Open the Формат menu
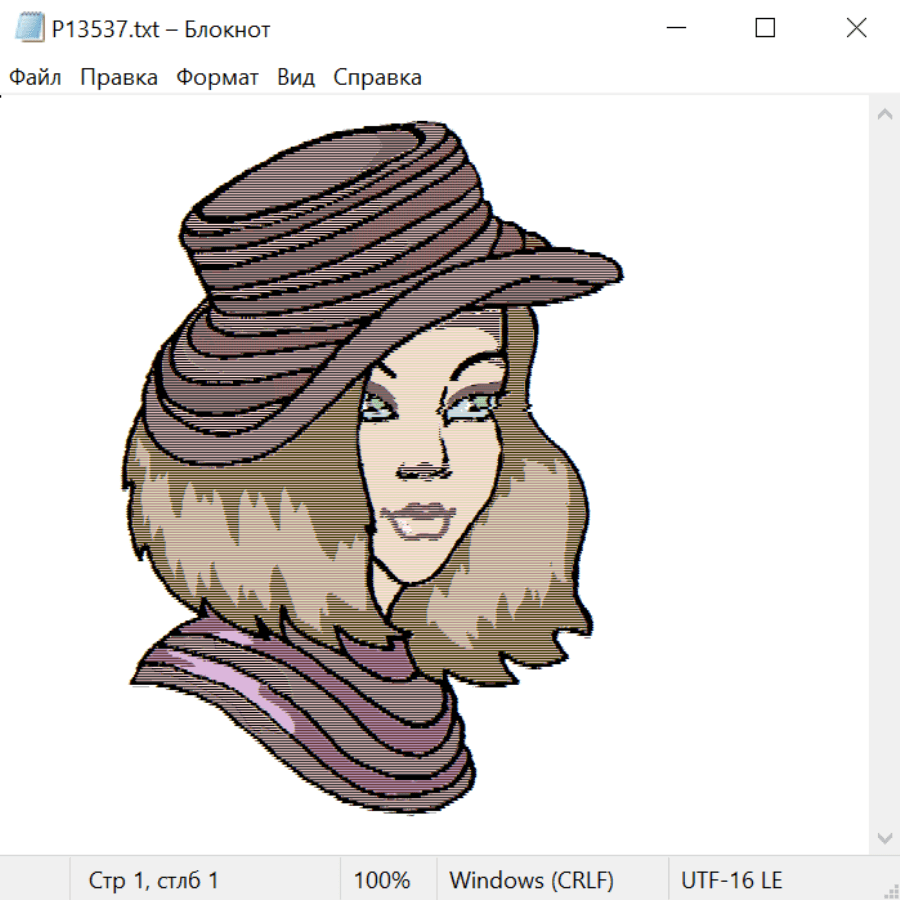The width and height of the screenshot is (900, 900). [217, 78]
